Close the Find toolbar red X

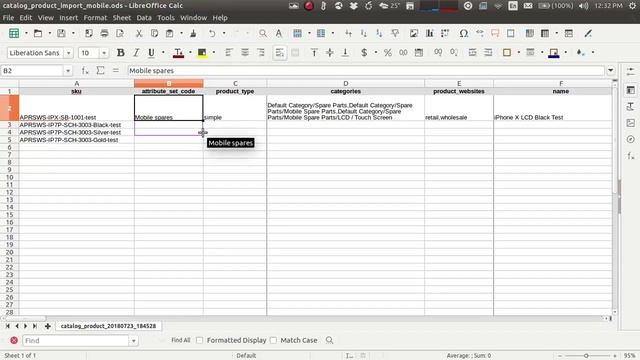tap(14, 340)
